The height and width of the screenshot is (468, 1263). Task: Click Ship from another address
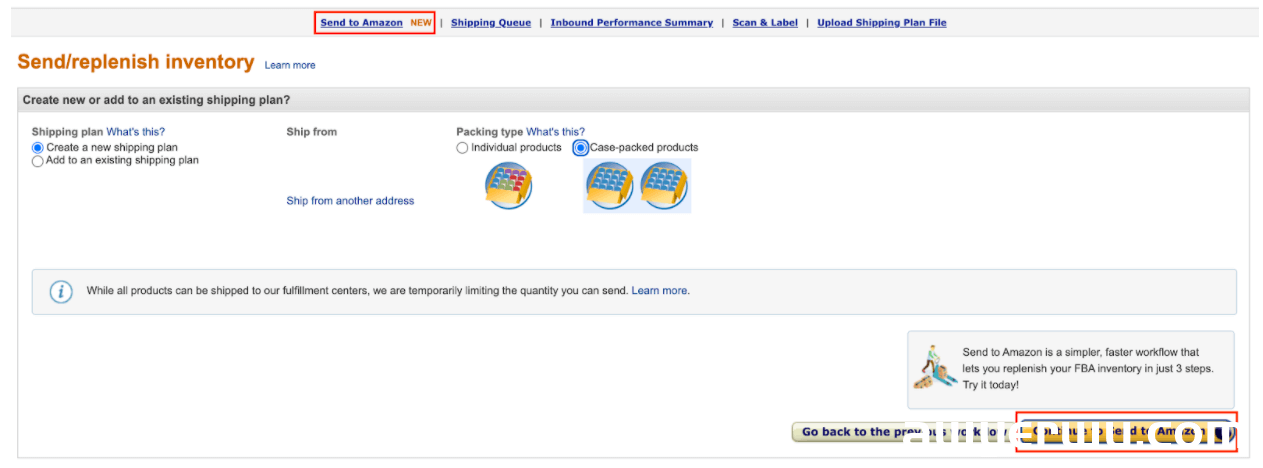click(x=350, y=201)
